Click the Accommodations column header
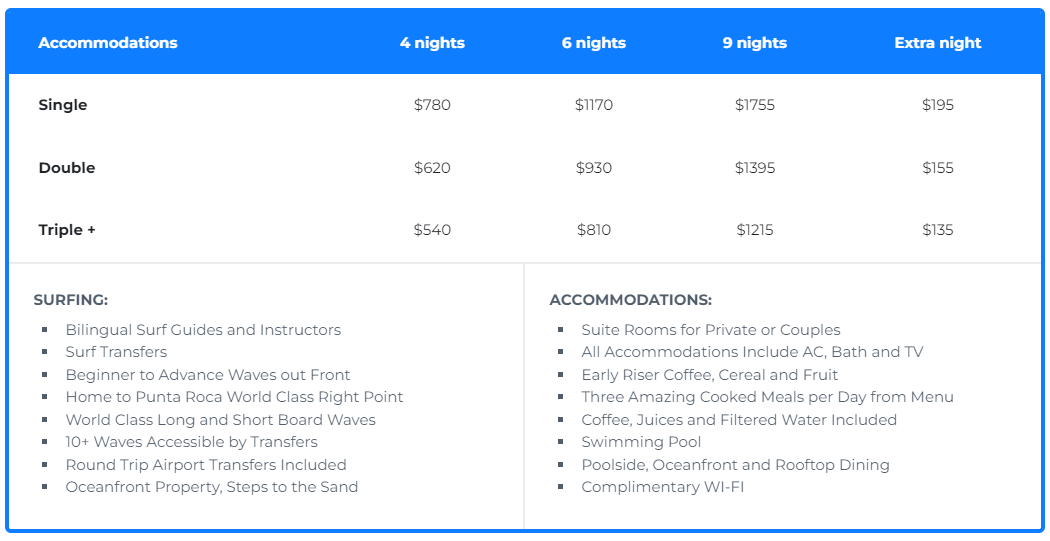The height and width of the screenshot is (541, 1050). [108, 43]
